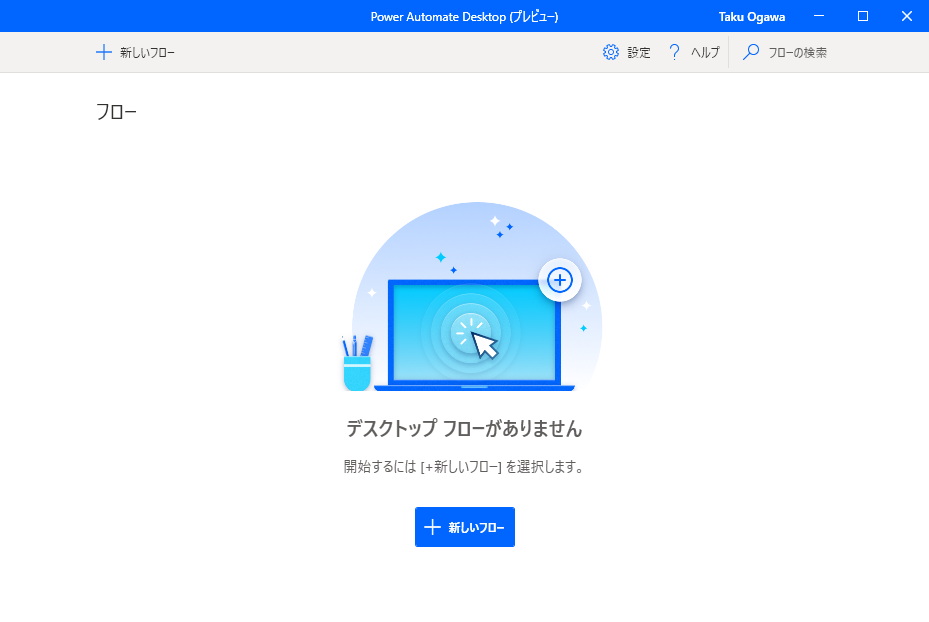Image resolution: width=929 pixels, height=622 pixels.
Task: Open 設定 via the gear icon
Action: pos(611,52)
